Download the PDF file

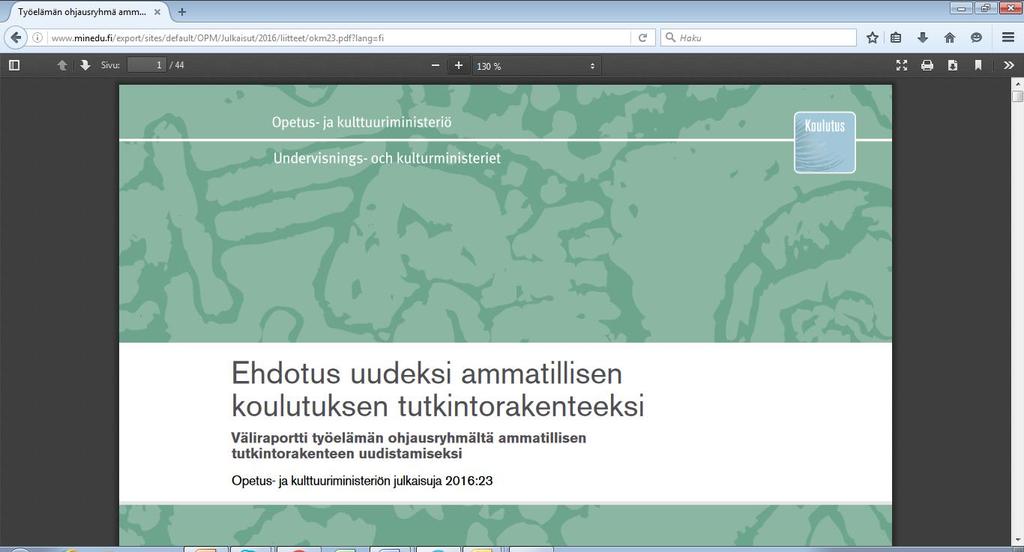pyautogui.click(x=953, y=65)
